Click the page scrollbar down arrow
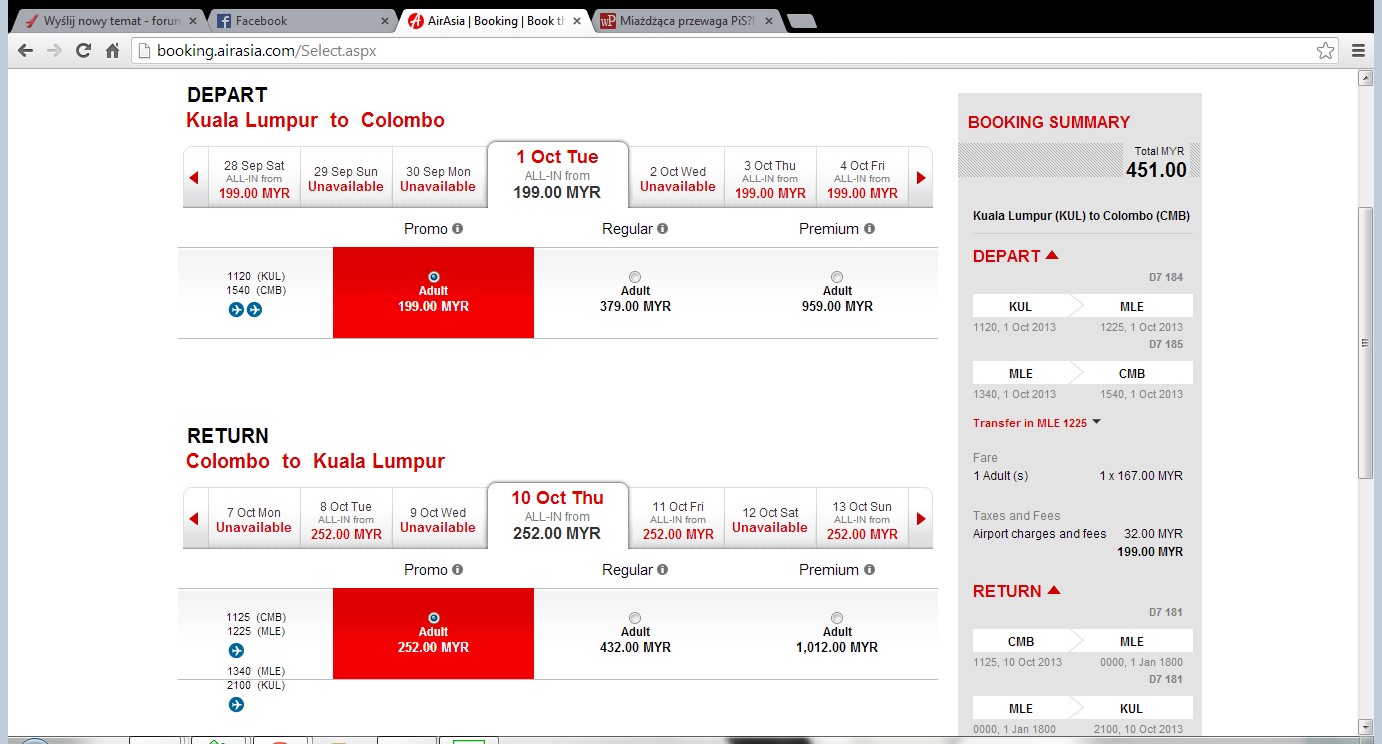Screen dimensions: 1382x744 1365,726
